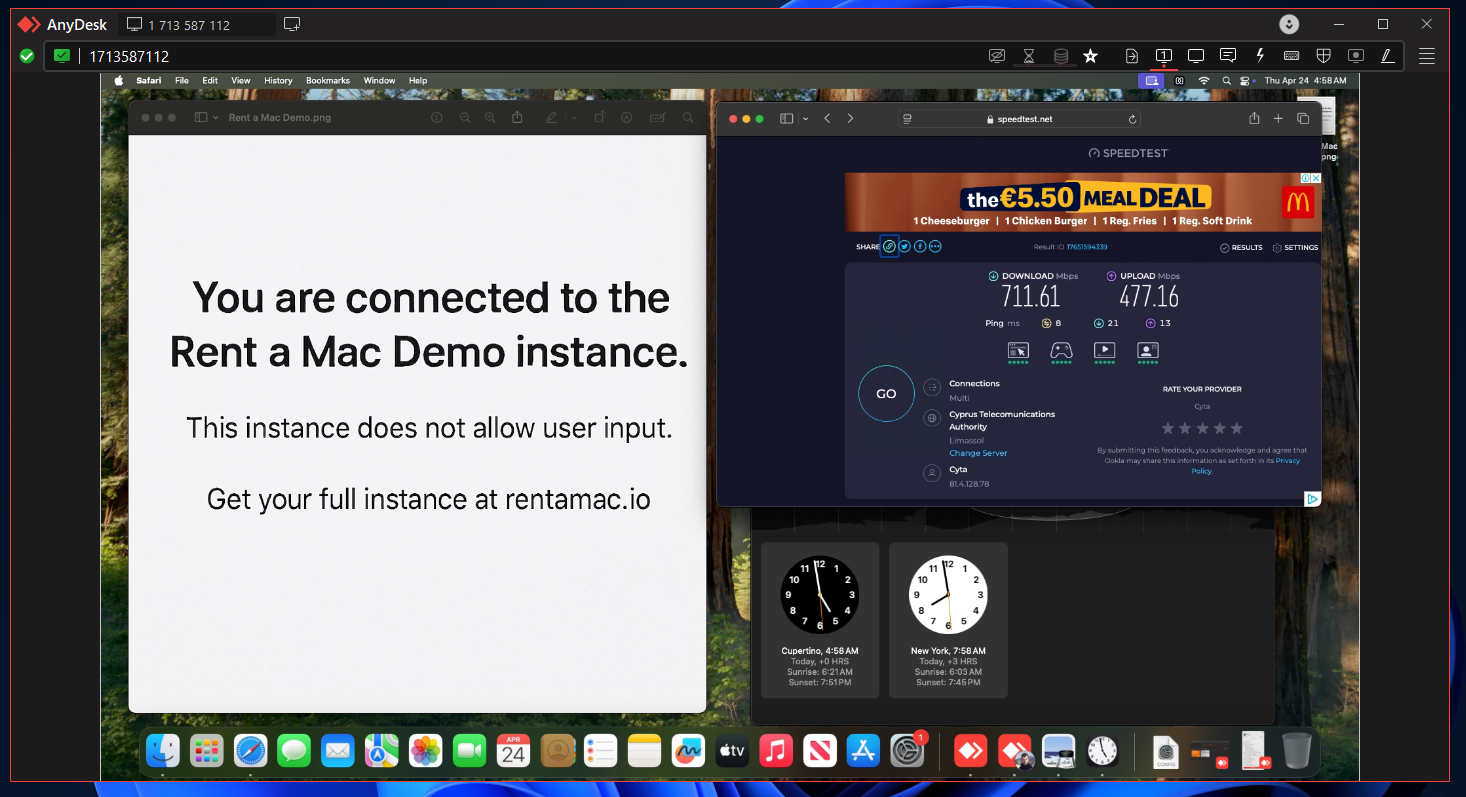The image size is (1466, 797).
Task: Click the New York clock widget
Action: coord(948,620)
